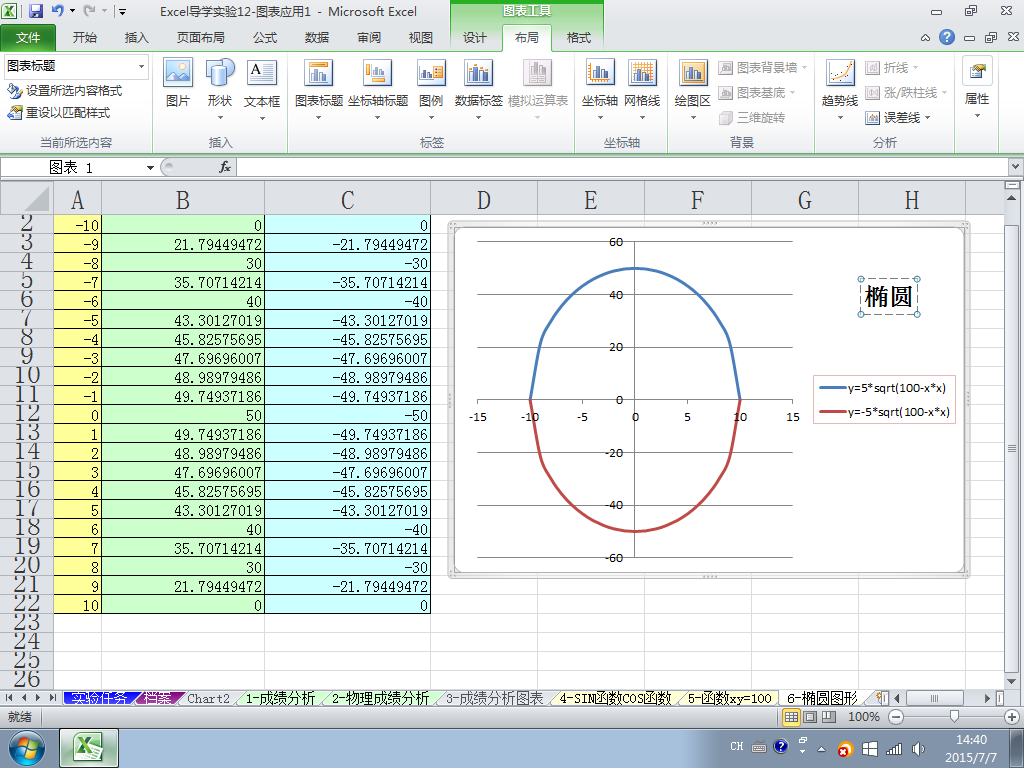Click the Picture (图片) insert icon
1024x768 pixels.
click(x=178, y=82)
